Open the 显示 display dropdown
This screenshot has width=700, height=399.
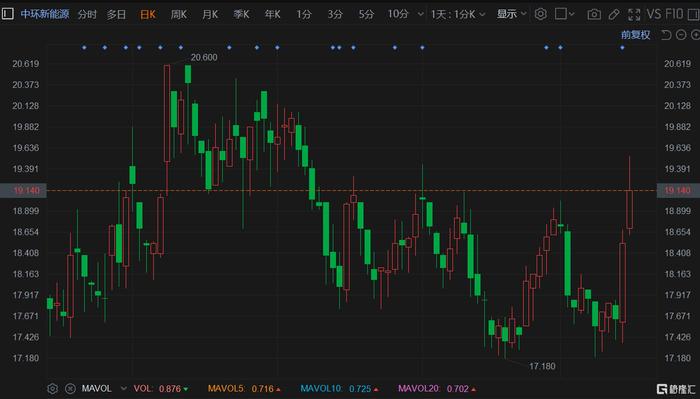512,14
